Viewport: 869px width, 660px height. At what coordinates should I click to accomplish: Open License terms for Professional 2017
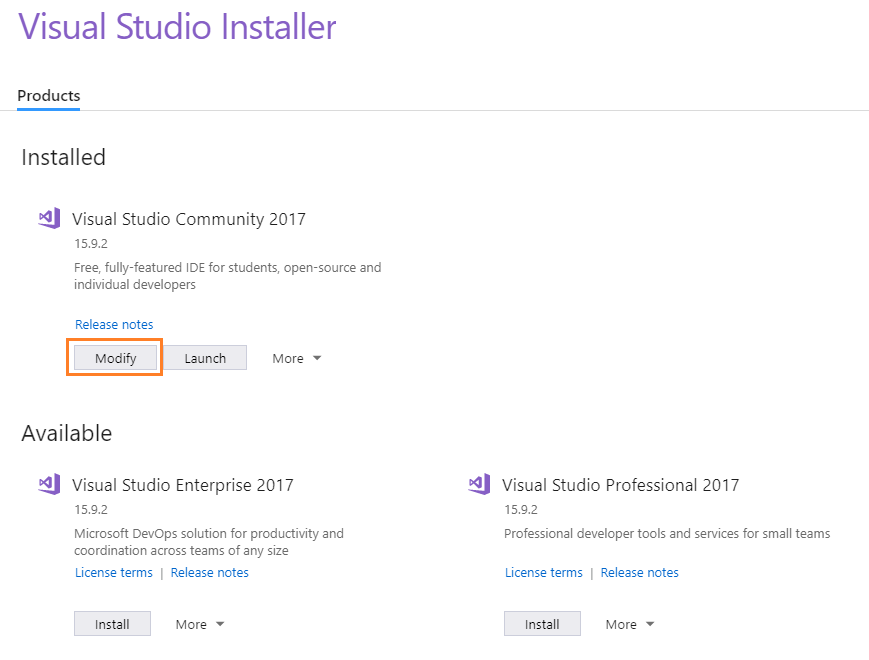click(x=544, y=573)
